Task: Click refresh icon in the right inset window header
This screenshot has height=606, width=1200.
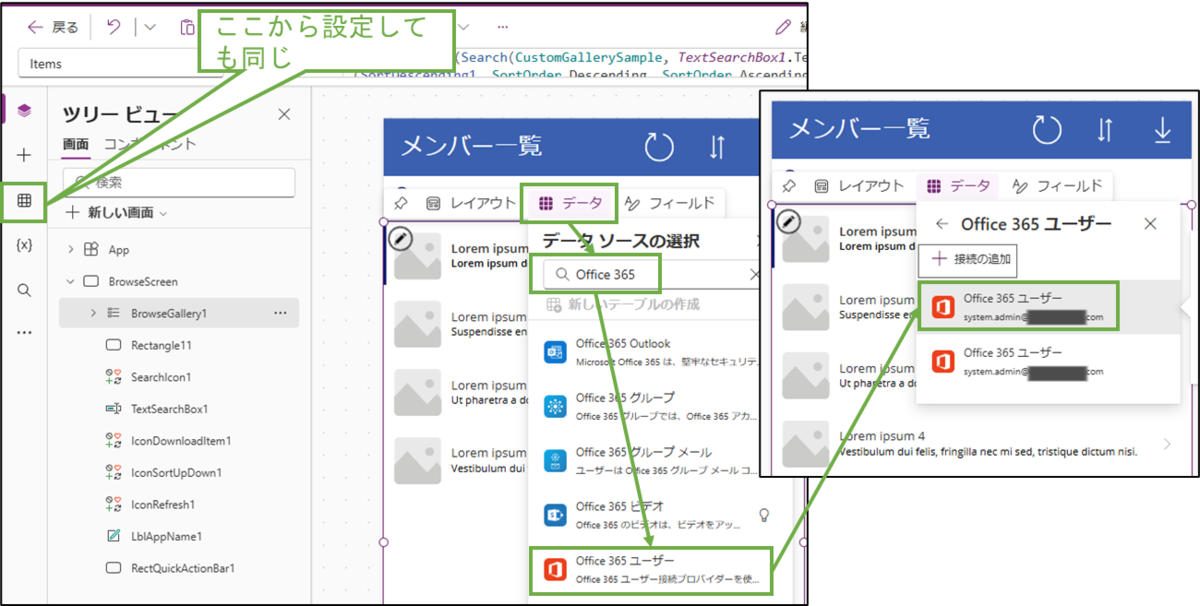Action: [1047, 130]
